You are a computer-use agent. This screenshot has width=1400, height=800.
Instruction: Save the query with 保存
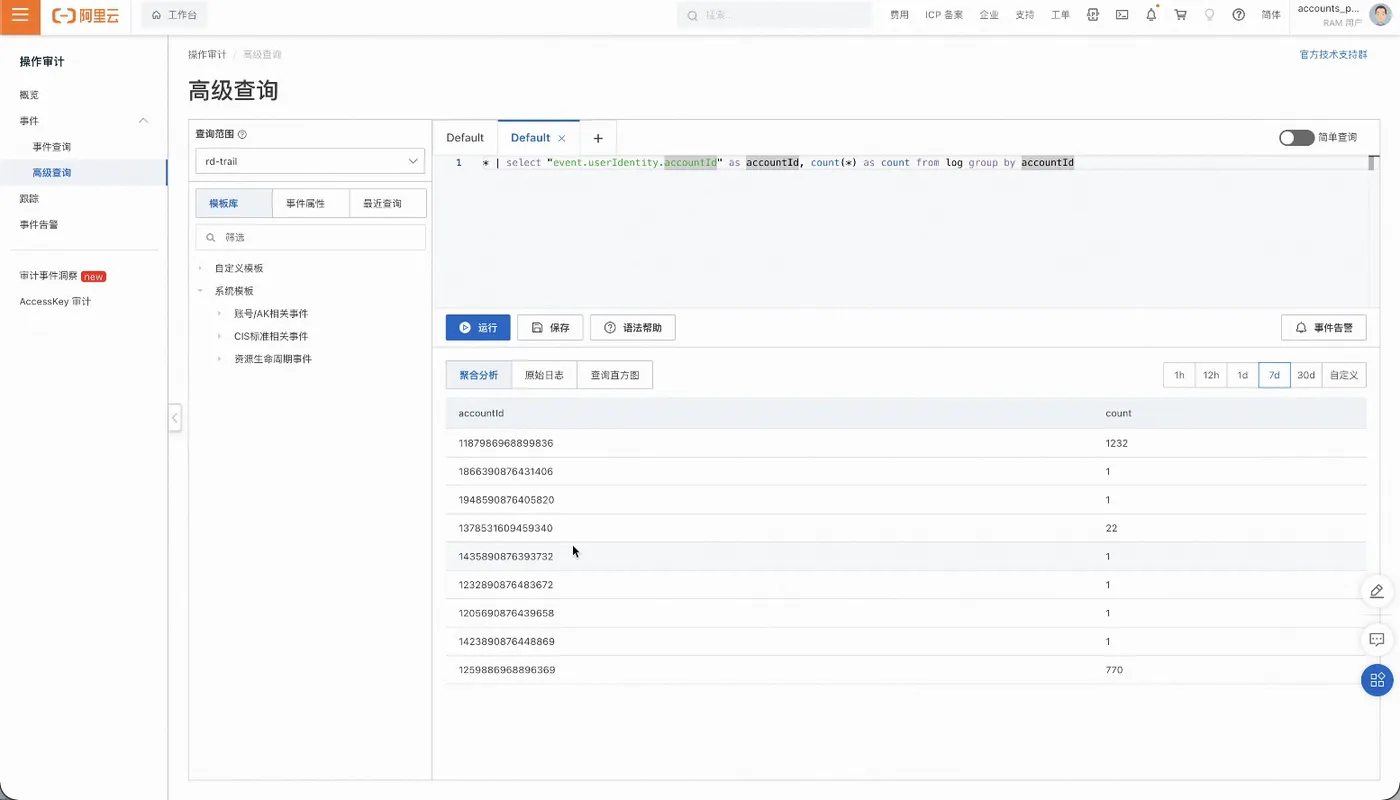click(x=550, y=327)
